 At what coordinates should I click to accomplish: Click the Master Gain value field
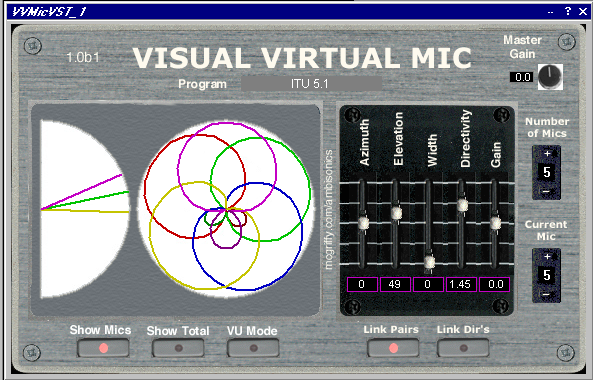(522, 77)
